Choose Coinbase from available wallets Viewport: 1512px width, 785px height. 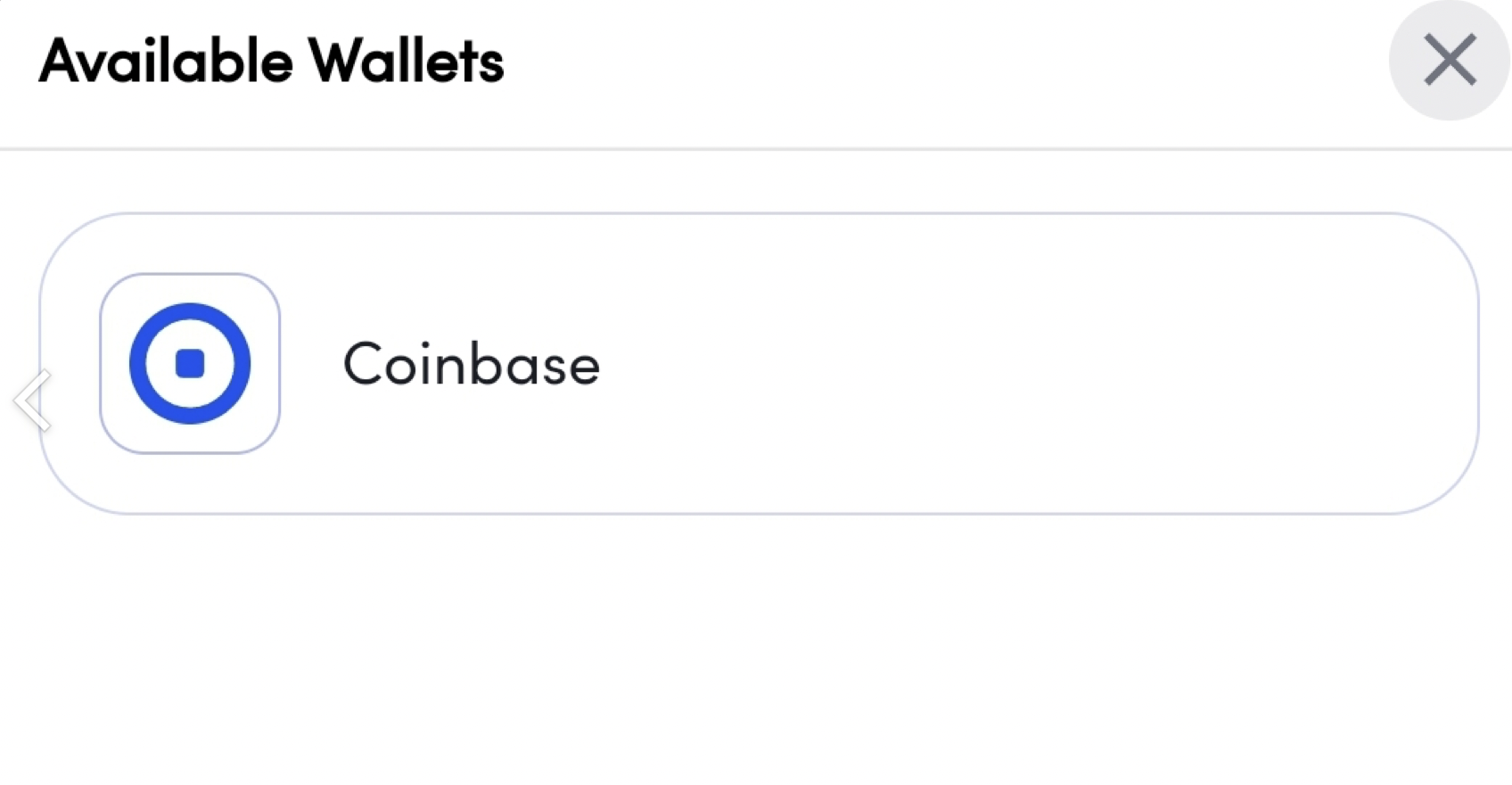(x=759, y=363)
